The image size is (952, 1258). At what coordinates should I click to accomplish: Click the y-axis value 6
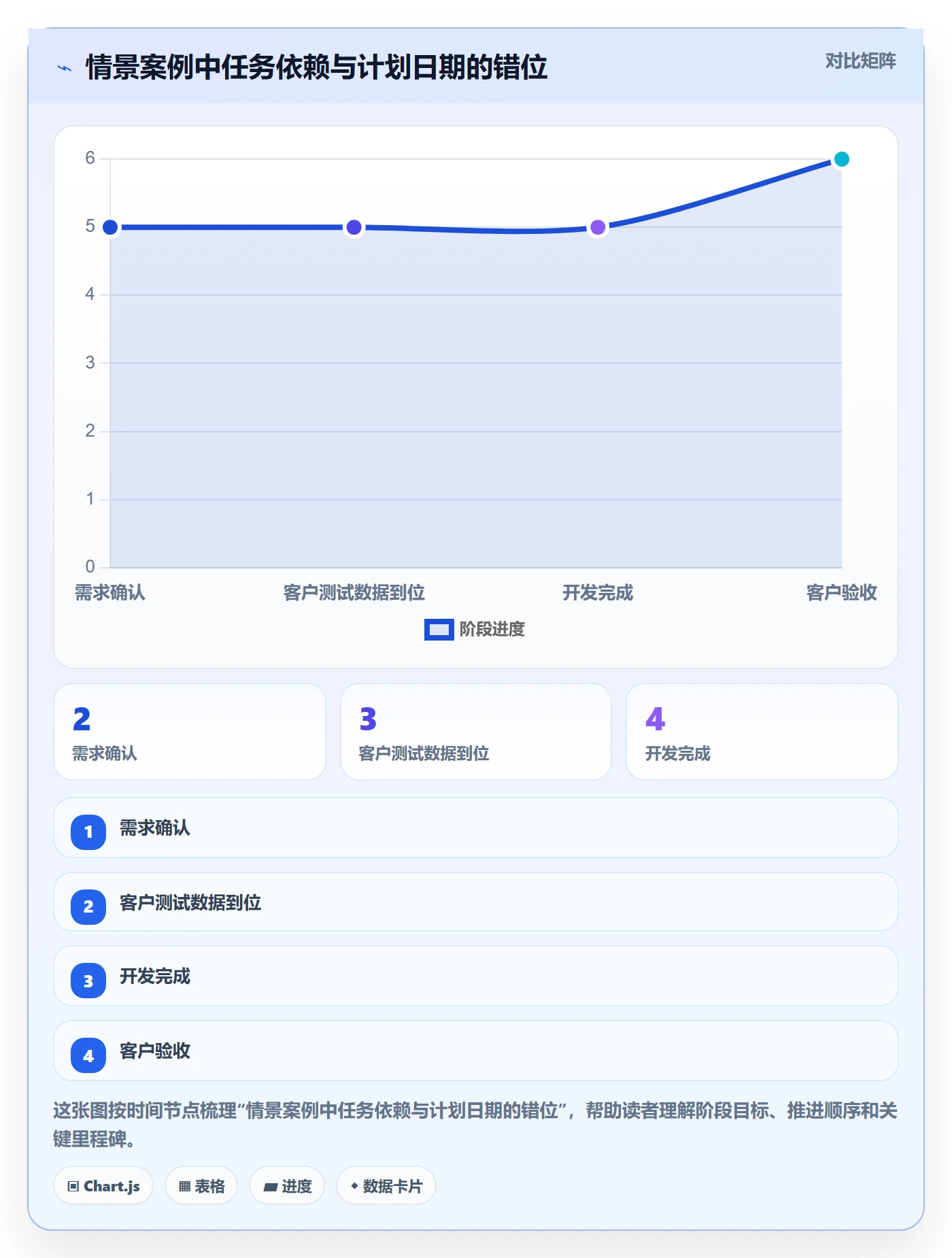click(90, 158)
